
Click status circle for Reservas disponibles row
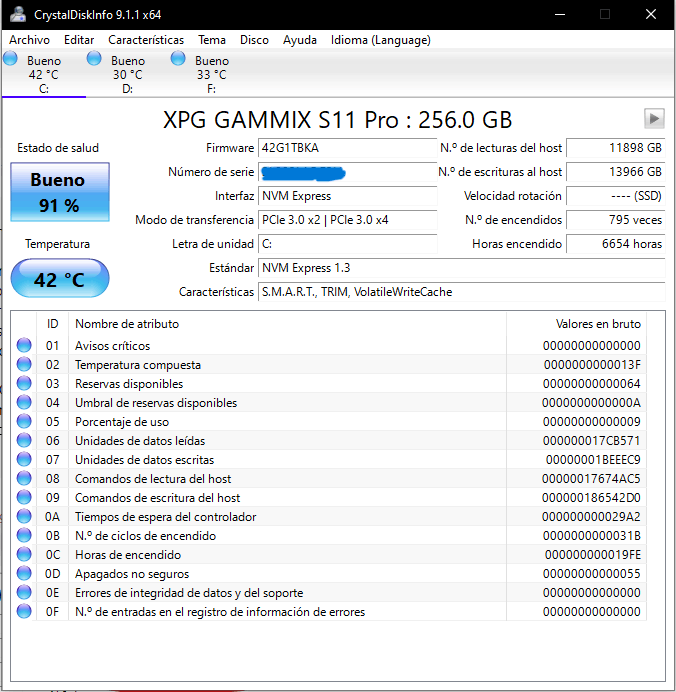tap(24, 383)
